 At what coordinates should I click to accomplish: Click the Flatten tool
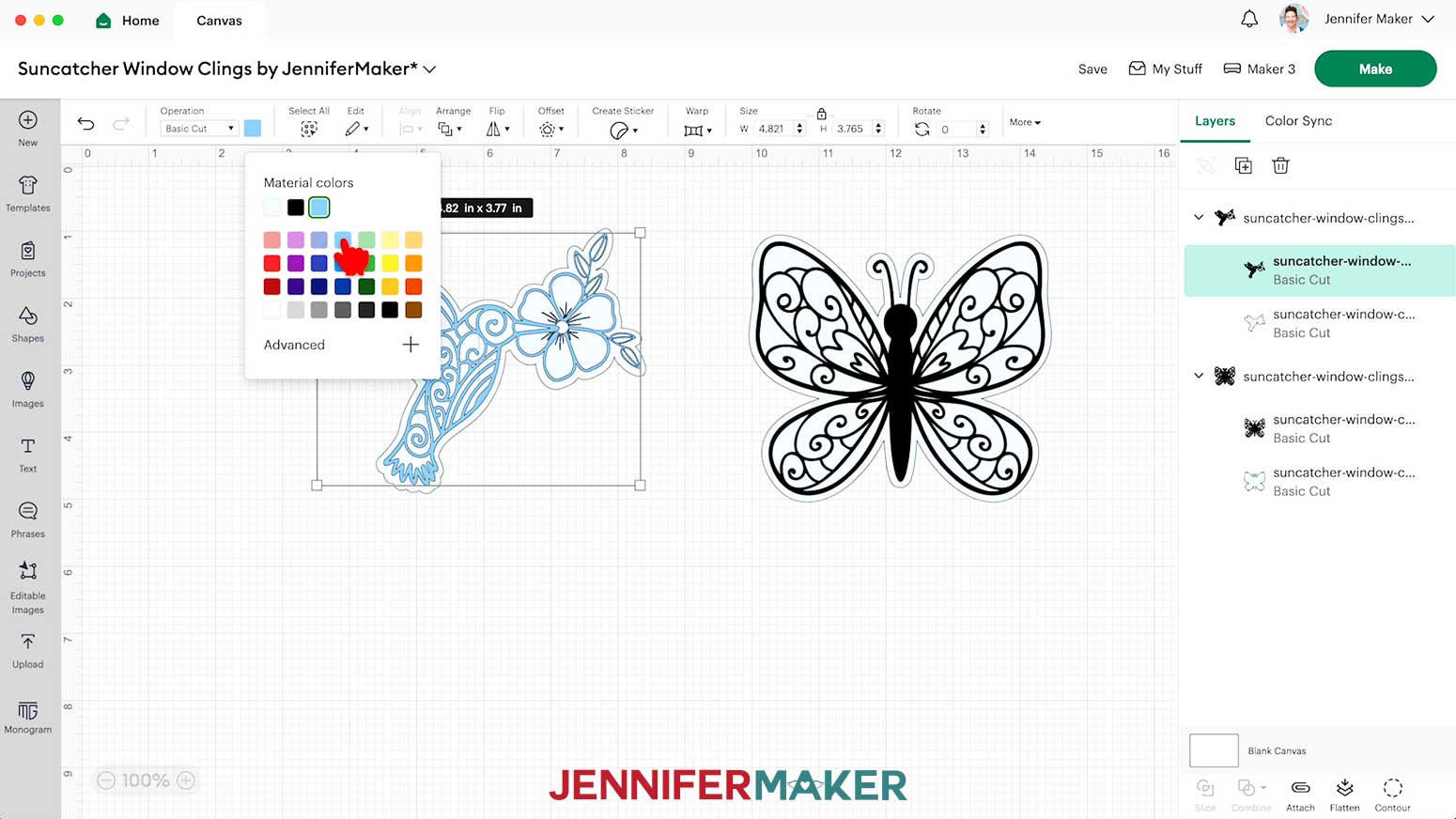coord(1344,795)
